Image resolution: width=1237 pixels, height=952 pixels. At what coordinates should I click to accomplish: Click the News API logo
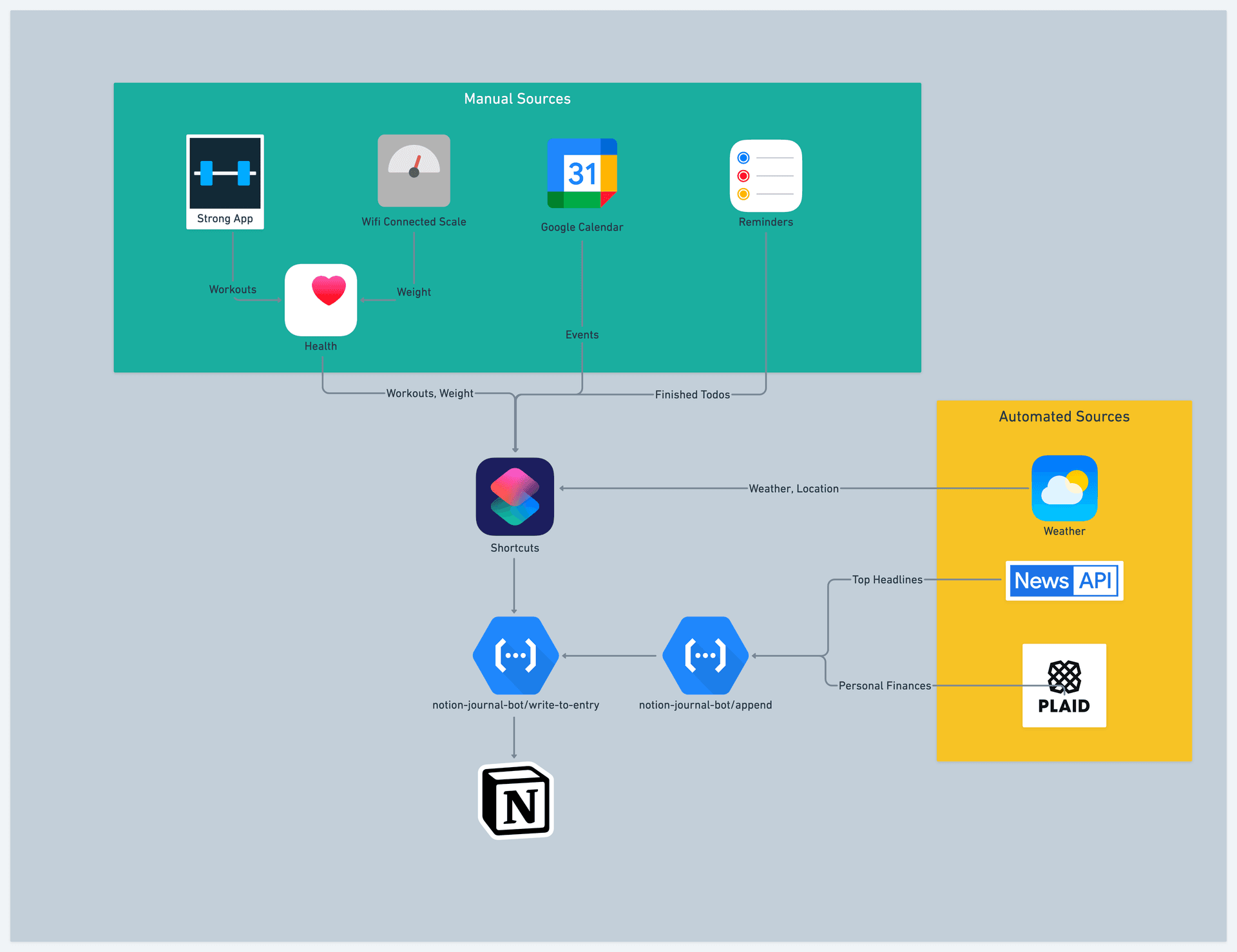pos(1064,580)
